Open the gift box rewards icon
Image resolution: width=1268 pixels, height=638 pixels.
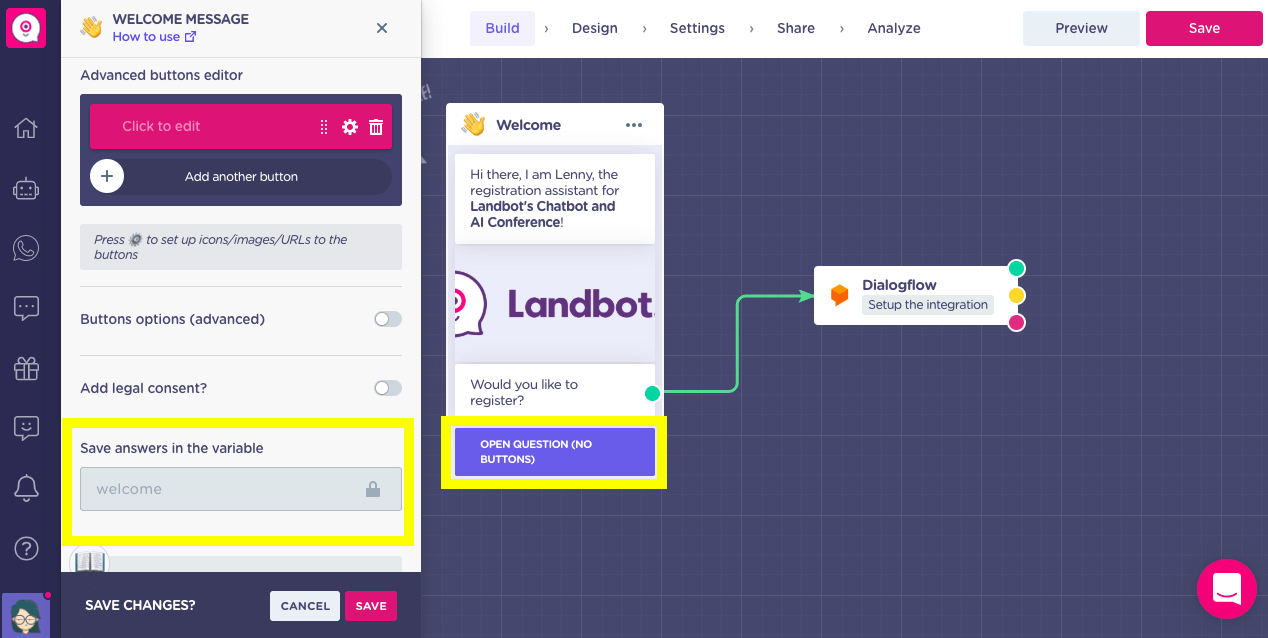pos(26,368)
